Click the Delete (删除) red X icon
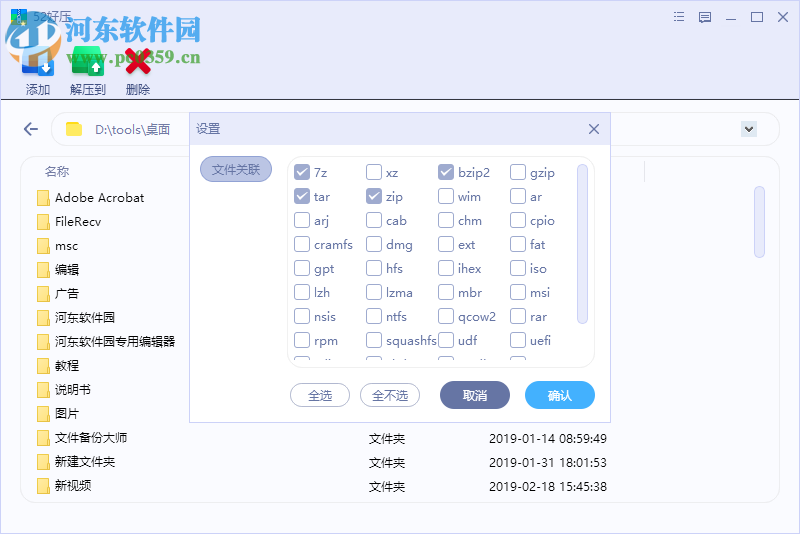 [138, 61]
